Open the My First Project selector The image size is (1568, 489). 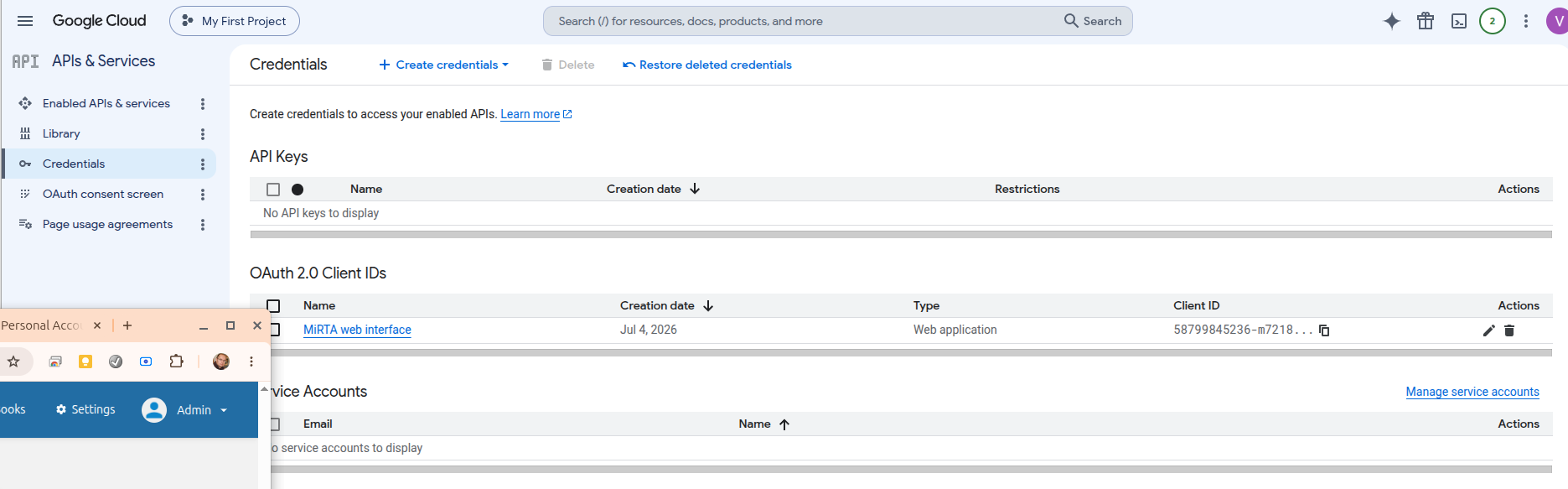(x=235, y=21)
